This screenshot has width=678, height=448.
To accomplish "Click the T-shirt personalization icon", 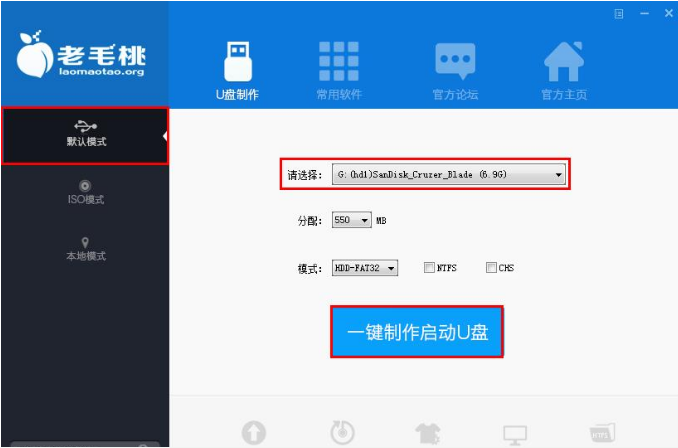I will coord(428,433).
